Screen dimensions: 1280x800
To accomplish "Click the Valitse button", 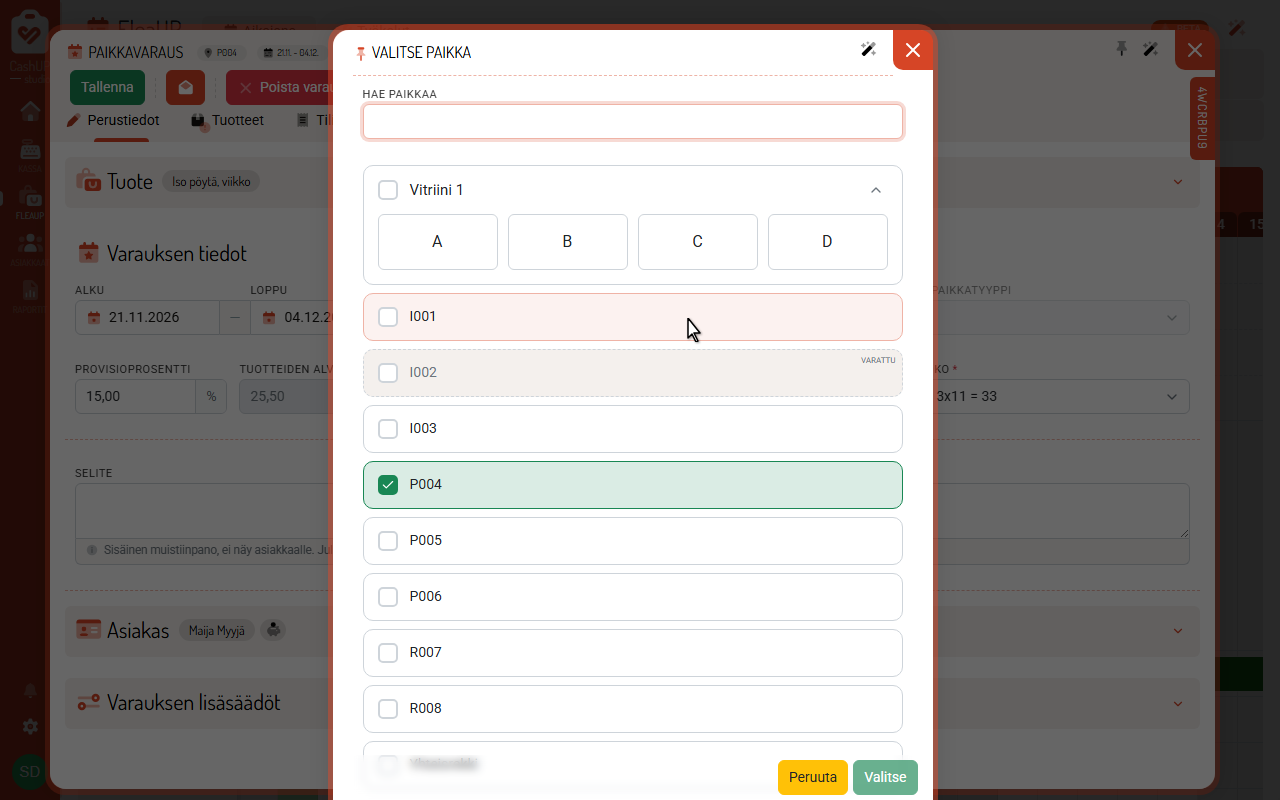I will tap(885, 777).
